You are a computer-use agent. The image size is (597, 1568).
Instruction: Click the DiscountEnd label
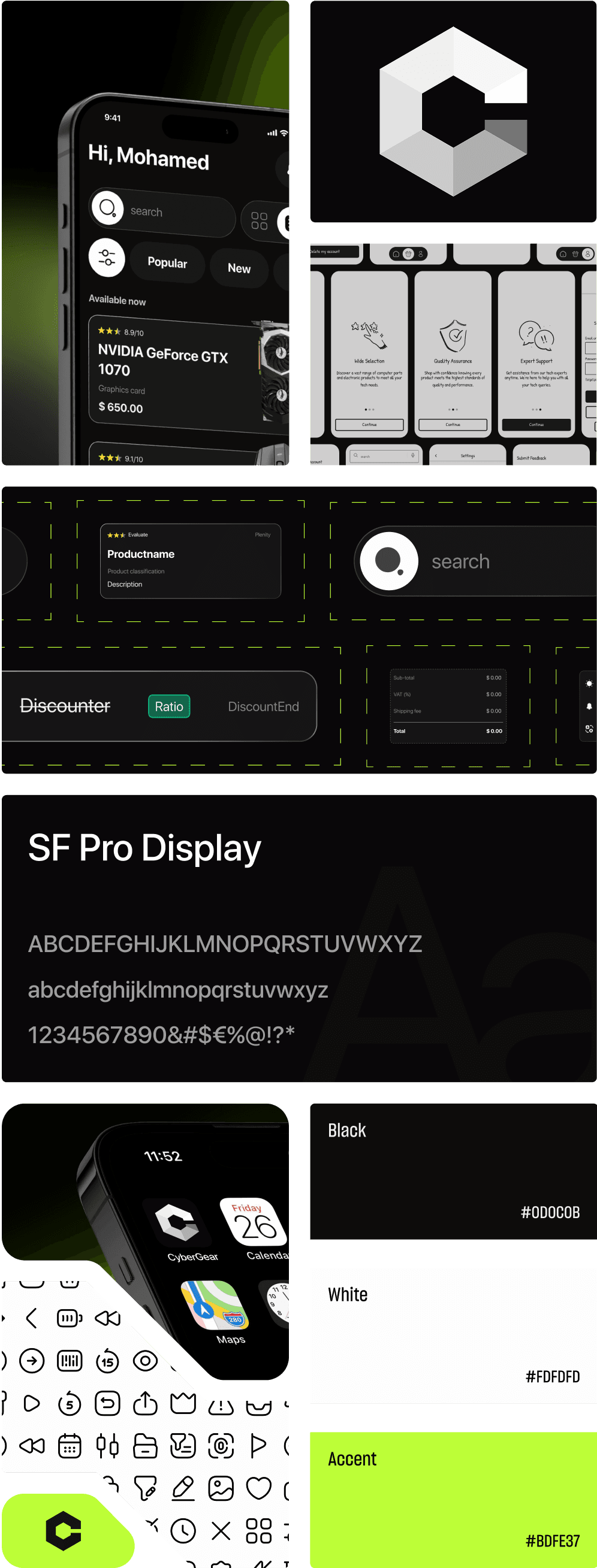click(x=263, y=706)
